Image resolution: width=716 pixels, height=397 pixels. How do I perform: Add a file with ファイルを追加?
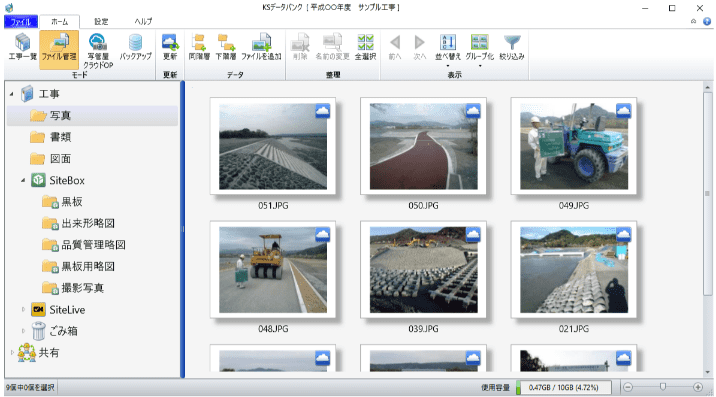pyautogui.click(x=261, y=47)
